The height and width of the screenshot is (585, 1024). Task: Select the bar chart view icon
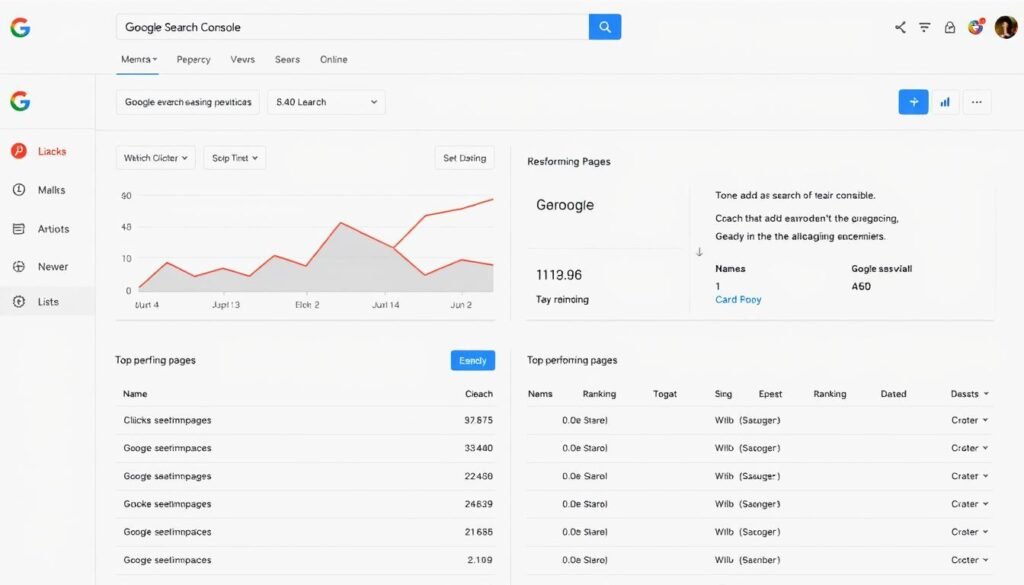[x=945, y=101]
